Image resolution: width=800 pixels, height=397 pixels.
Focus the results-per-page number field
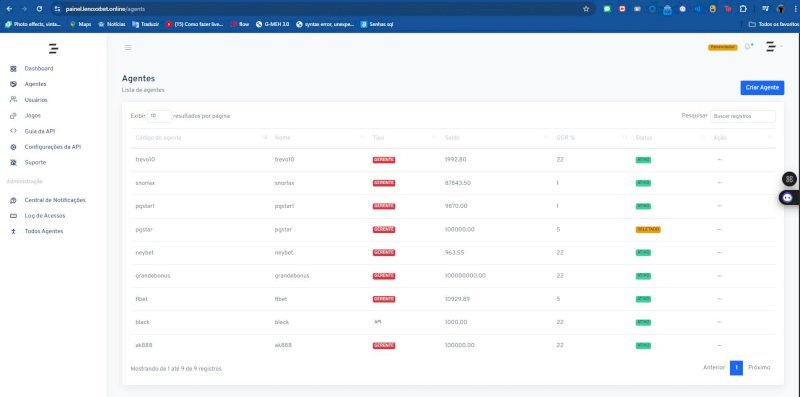159,116
